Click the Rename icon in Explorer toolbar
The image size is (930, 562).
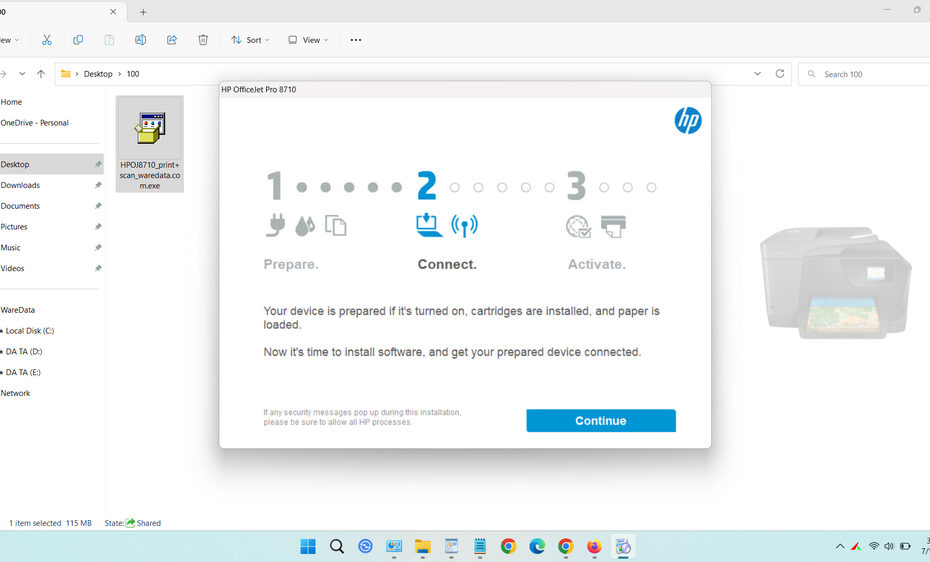(141, 40)
